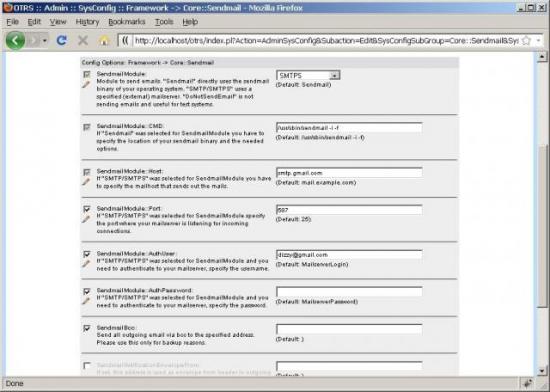Click the '(Default: MailserverLogin)' text
This screenshot has width=550, height=392.
pos(312,264)
